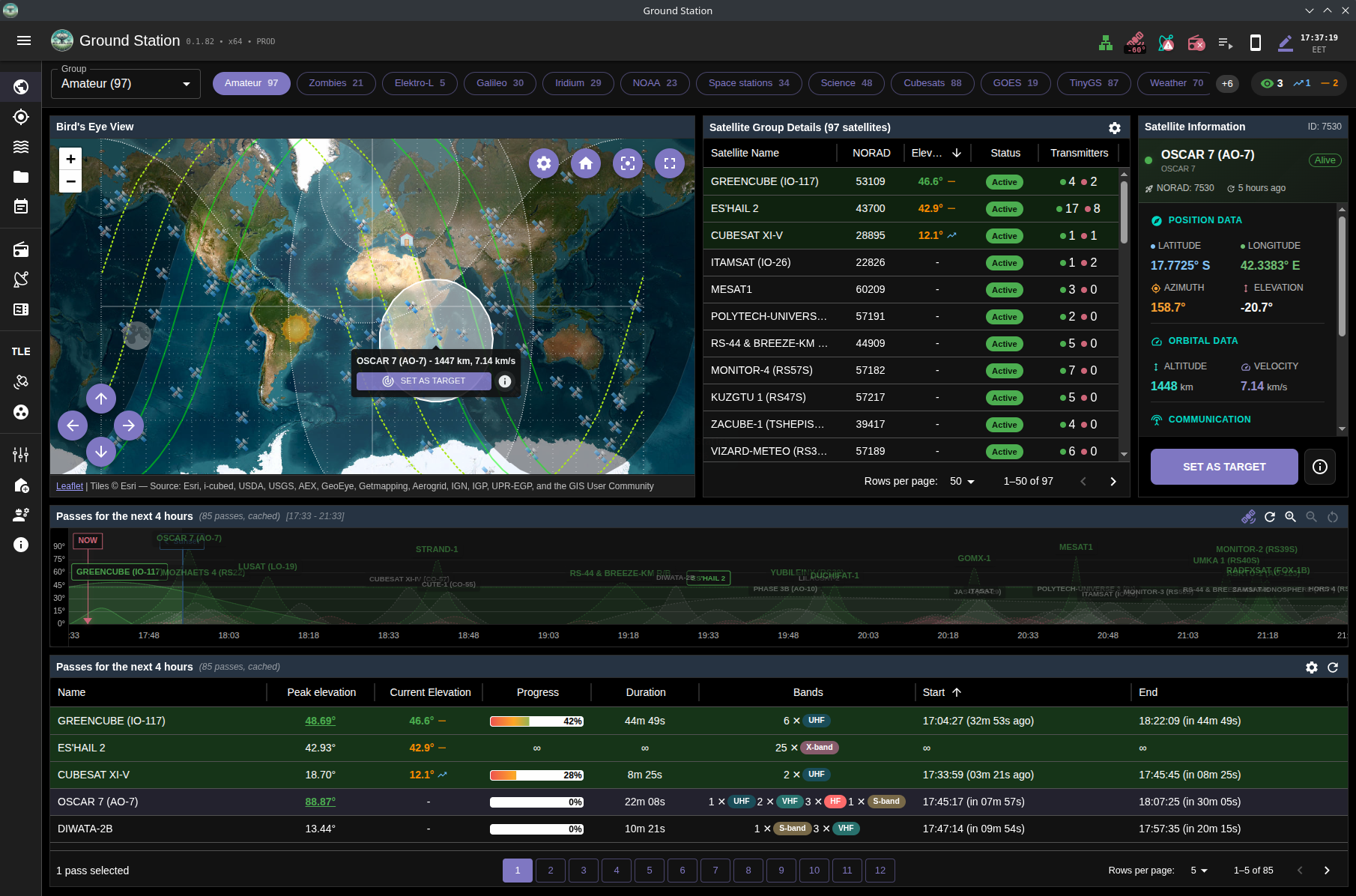The image size is (1356, 896).
Task: Open the antenna rotator panel from the sidebar
Action: coord(20,279)
